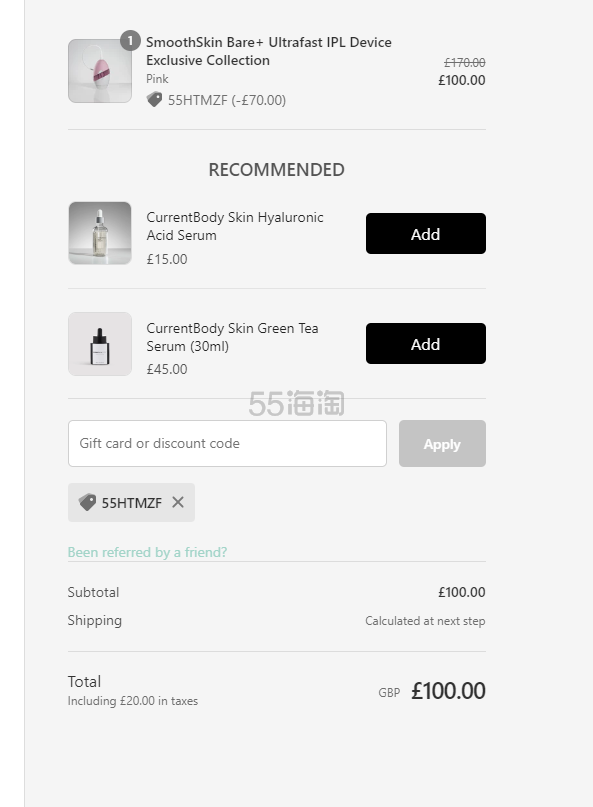Click the Hyaluronic Acid Serum product image

[x=99, y=233]
